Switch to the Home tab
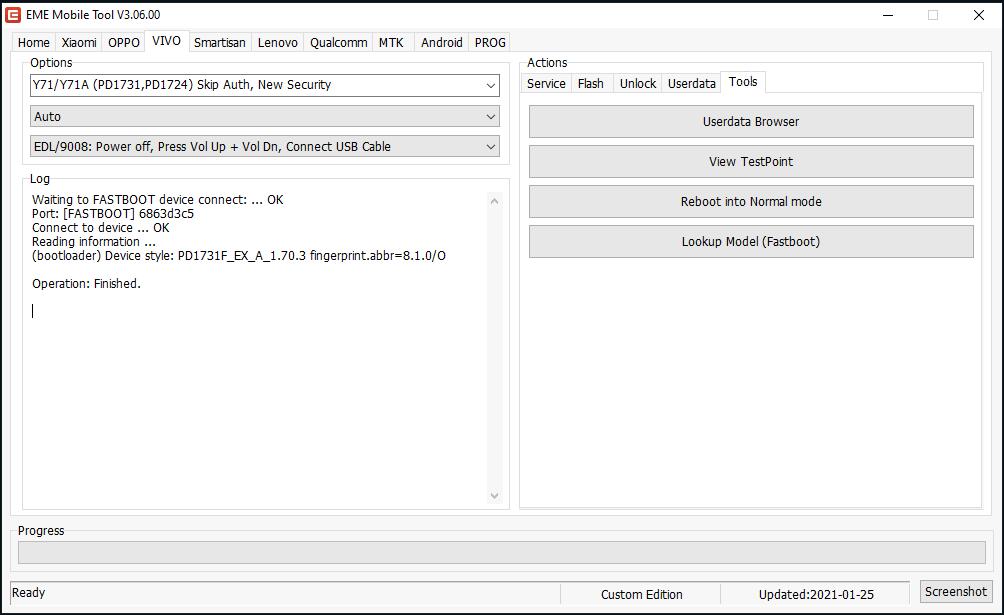The height and width of the screenshot is (615, 1004). pos(33,42)
